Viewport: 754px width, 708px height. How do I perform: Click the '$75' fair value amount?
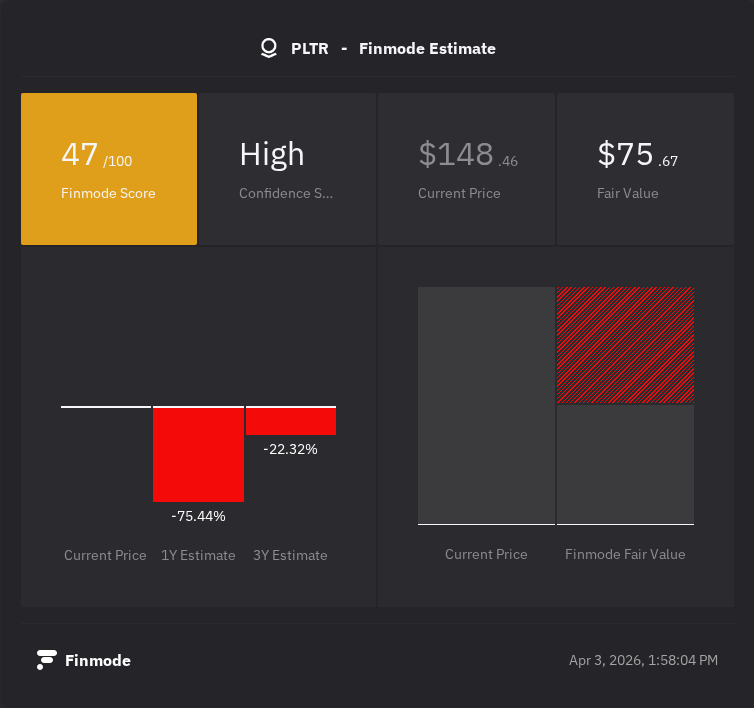pos(625,154)
